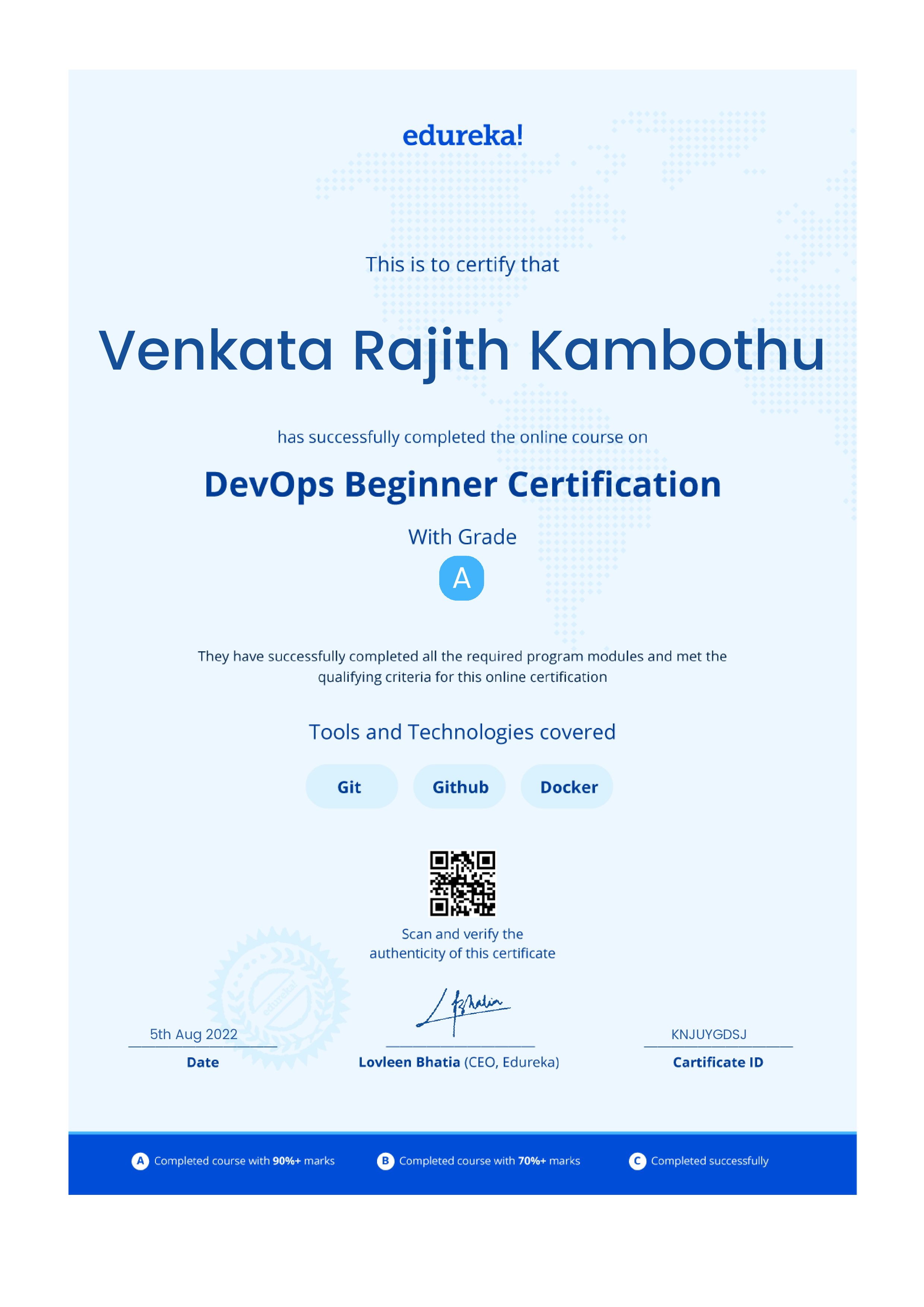924x1307 pixels.
Task: Click "Scan and verify the" text line
Action: click(x=462, y=934)
